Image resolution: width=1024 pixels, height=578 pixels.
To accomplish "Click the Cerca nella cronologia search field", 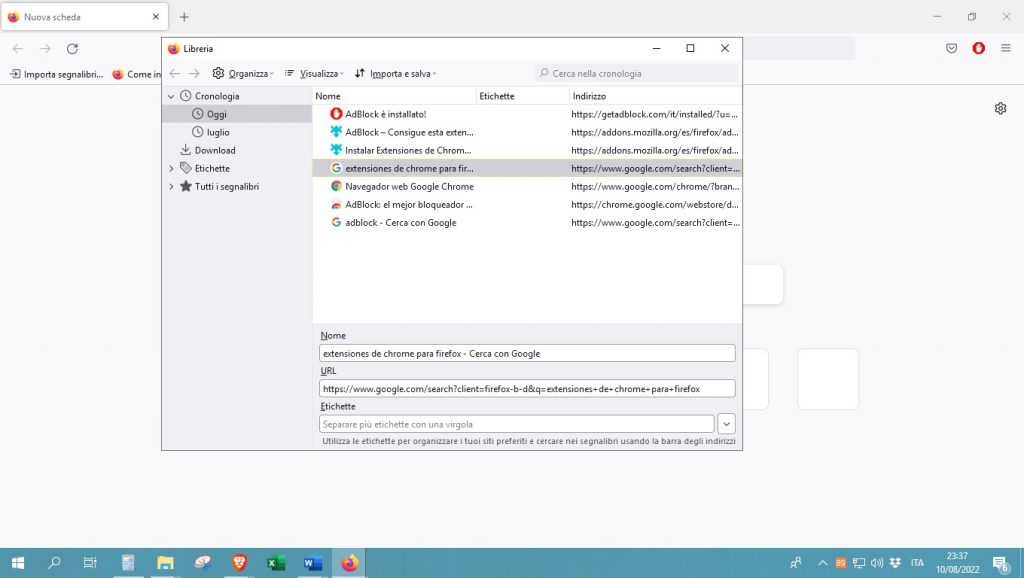I will coord(638,73).
